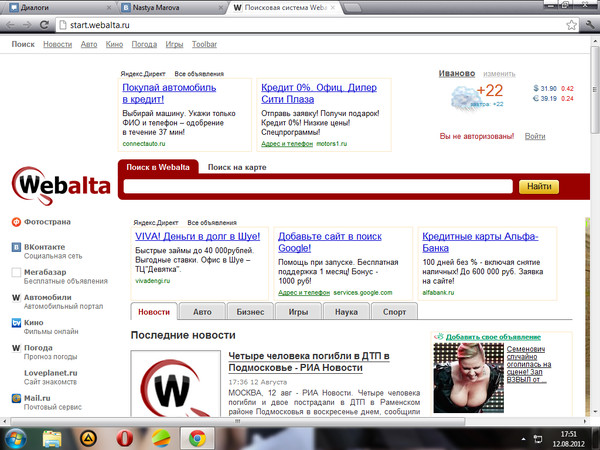The image size is (600, 450).
Task: Close the Диалоги tab
Action: 109,7
